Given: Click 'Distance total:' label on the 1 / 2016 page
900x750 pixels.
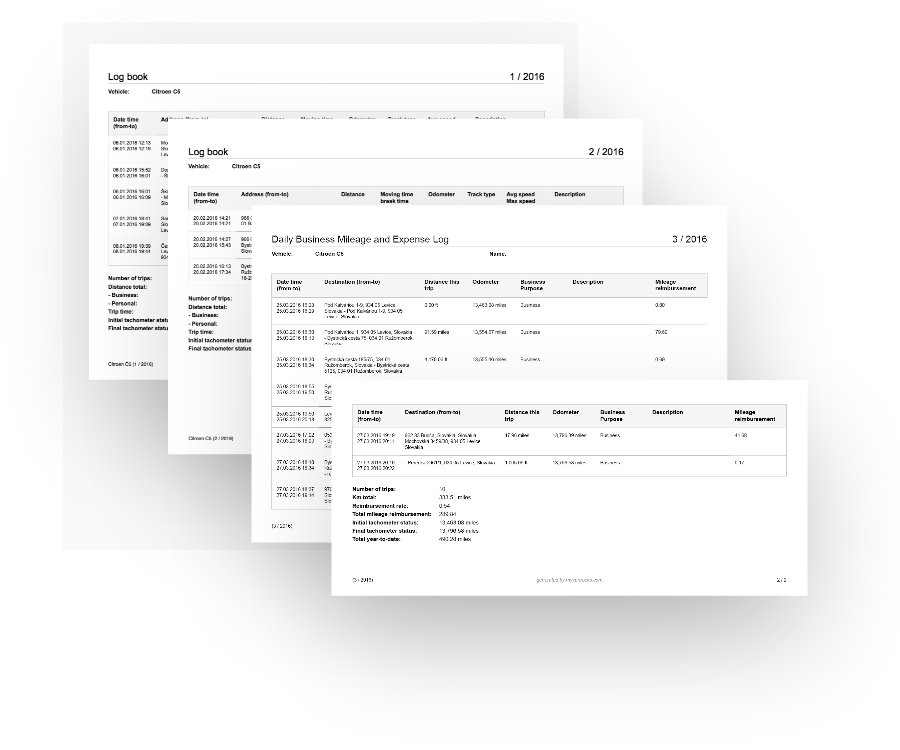Looking at the screenshot, I should click(127, 287).
